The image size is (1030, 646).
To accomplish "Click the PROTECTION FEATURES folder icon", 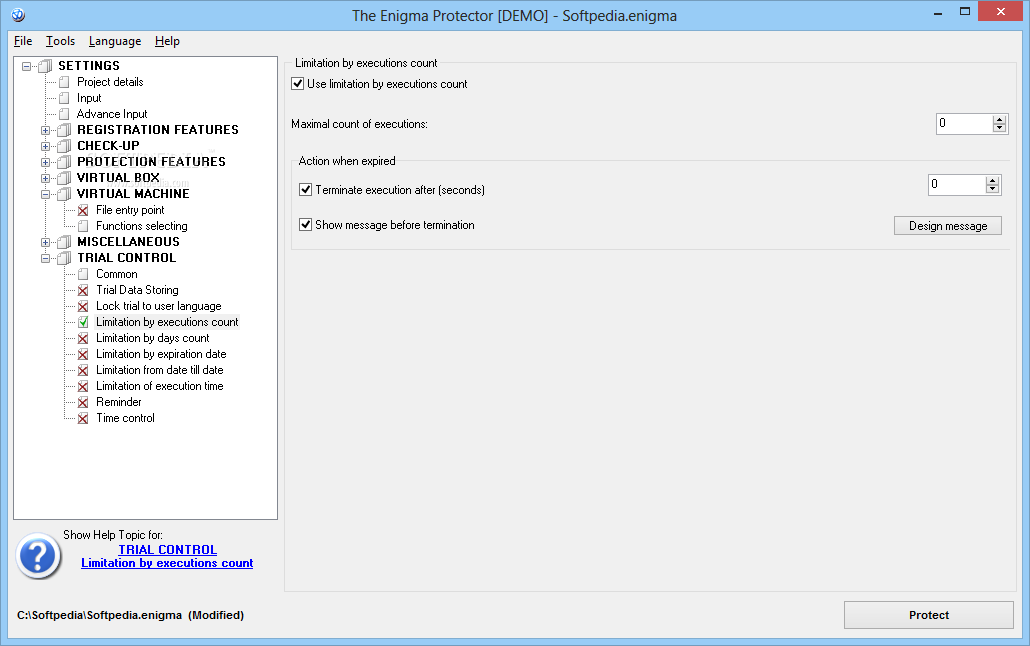I will click(x=64, y=162).
